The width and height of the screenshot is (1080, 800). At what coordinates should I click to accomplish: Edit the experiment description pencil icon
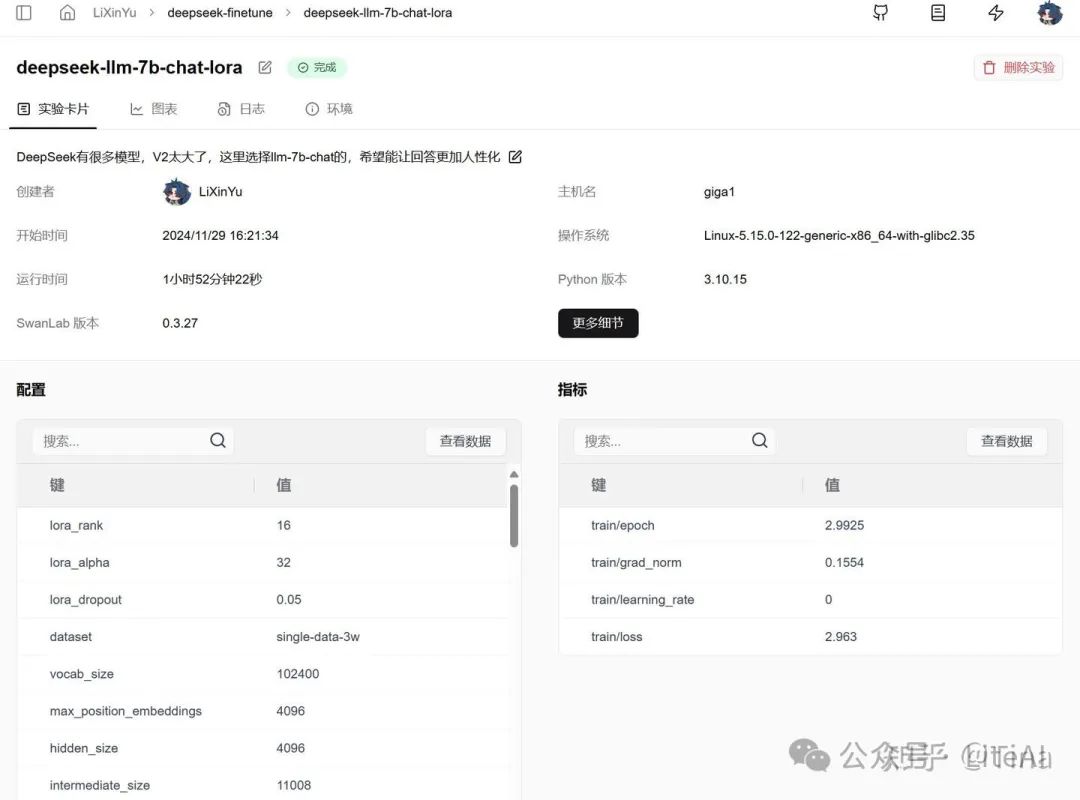[515, 156]
